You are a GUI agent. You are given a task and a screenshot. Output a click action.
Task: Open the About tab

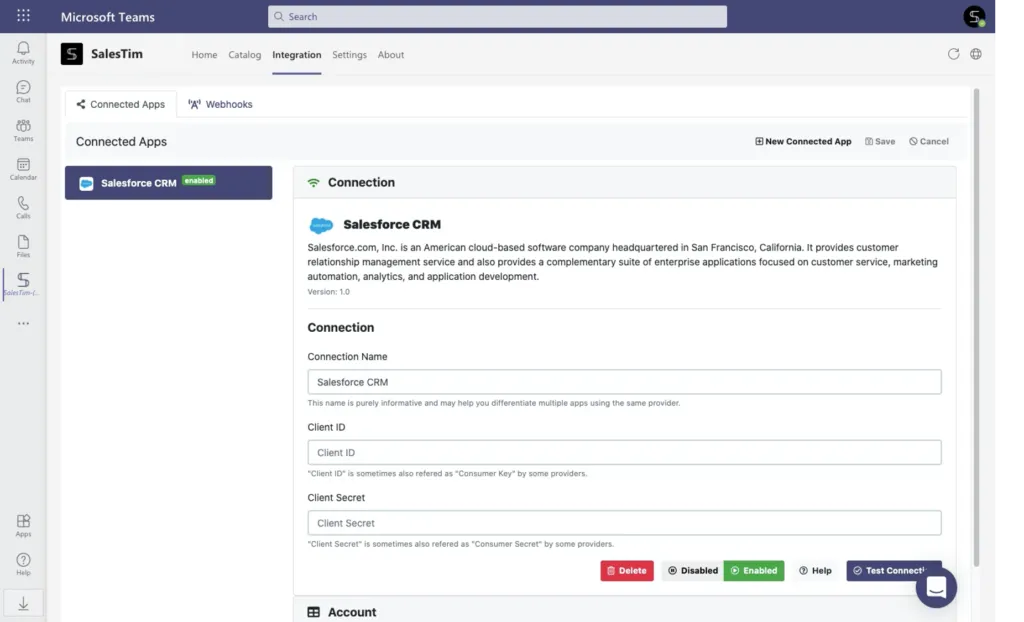[x=391, y=55]
